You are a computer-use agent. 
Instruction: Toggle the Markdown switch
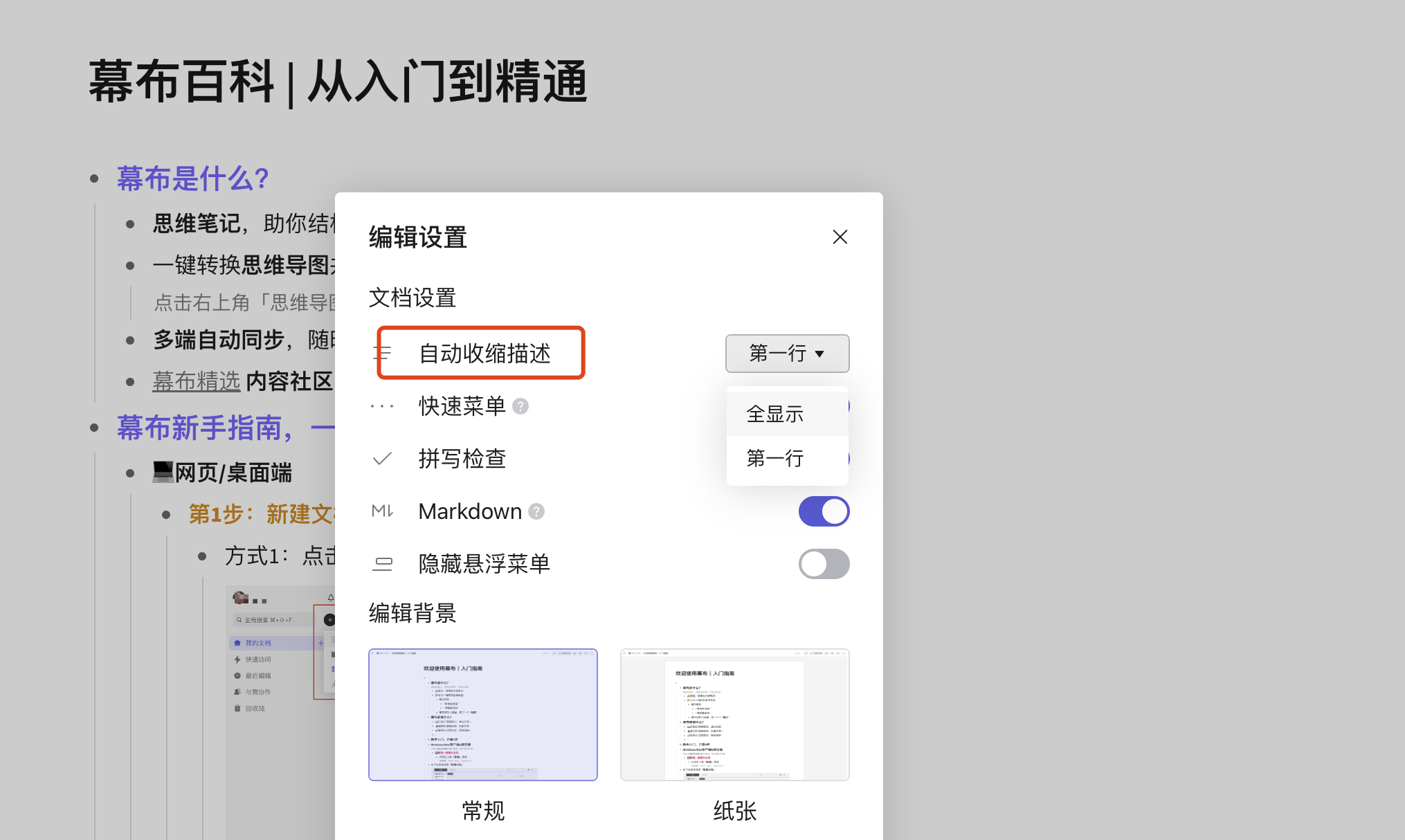(824, 511)
